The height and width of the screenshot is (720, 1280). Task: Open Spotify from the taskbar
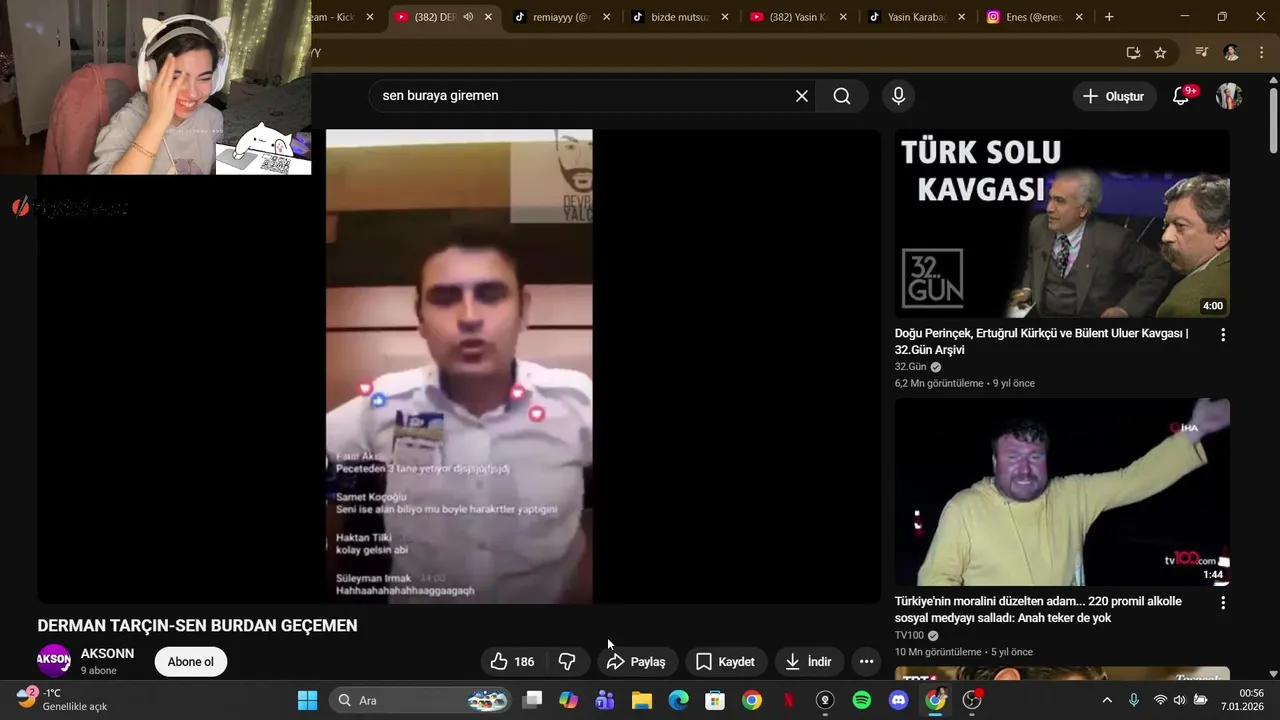(862, 700)
